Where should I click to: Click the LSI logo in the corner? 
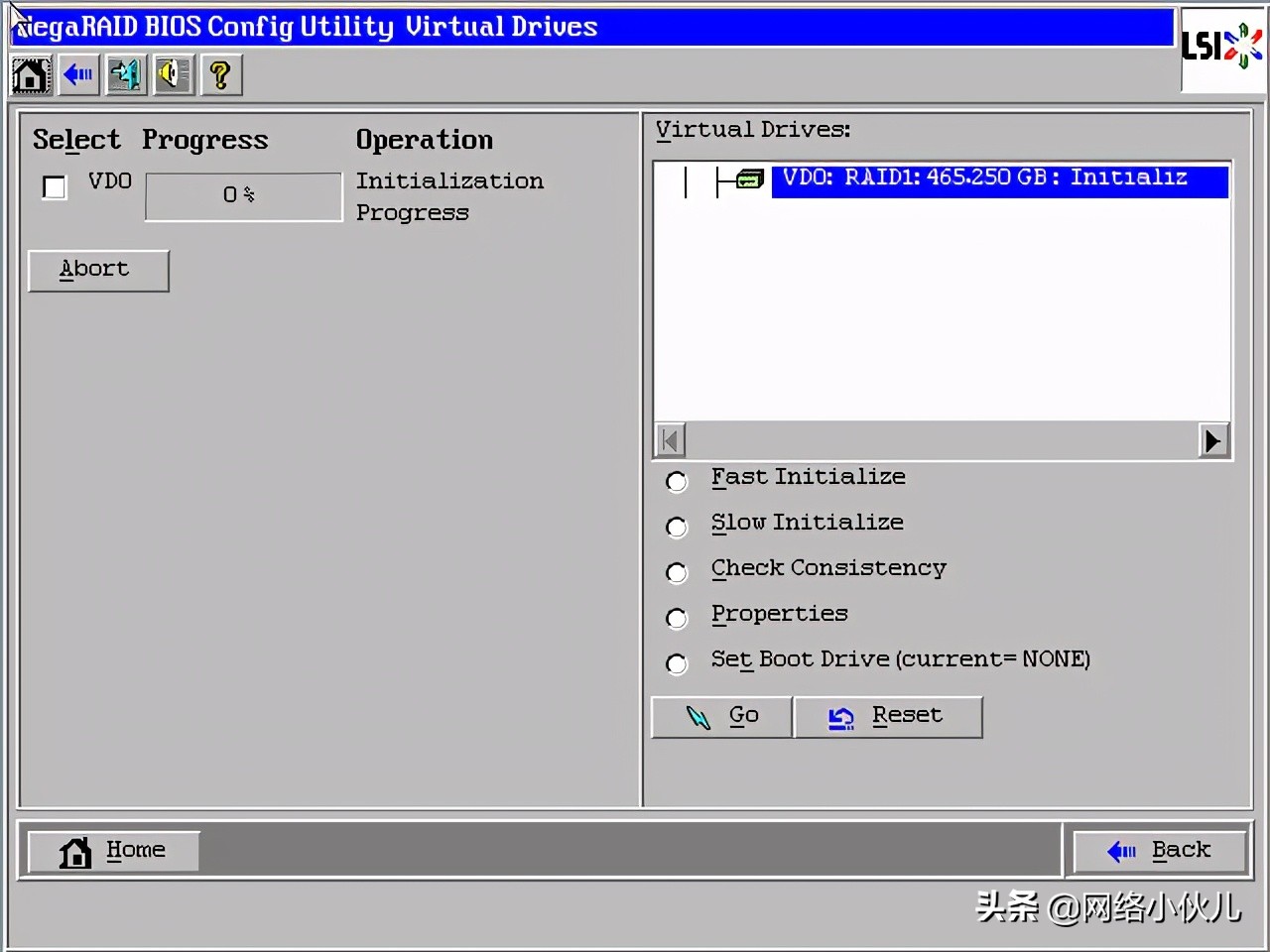(1222, 45)
